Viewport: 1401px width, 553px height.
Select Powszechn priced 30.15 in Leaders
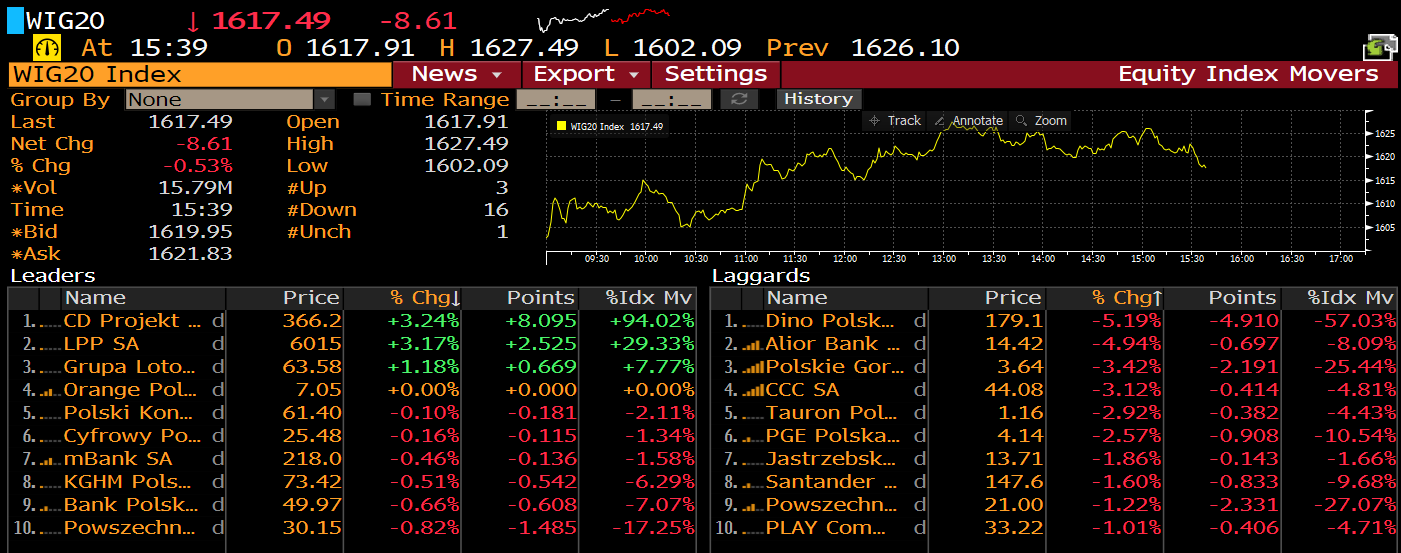(x=352, y=528)
